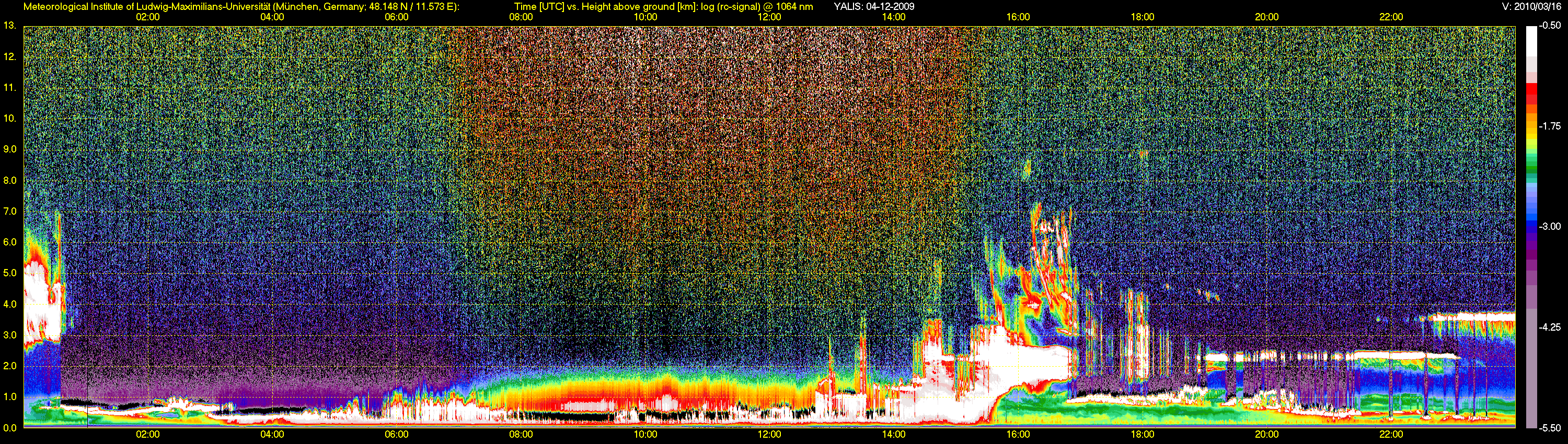Select the "12." km height axis label
The width and height of the screenshot is (1568, 444).
(10, 56)
